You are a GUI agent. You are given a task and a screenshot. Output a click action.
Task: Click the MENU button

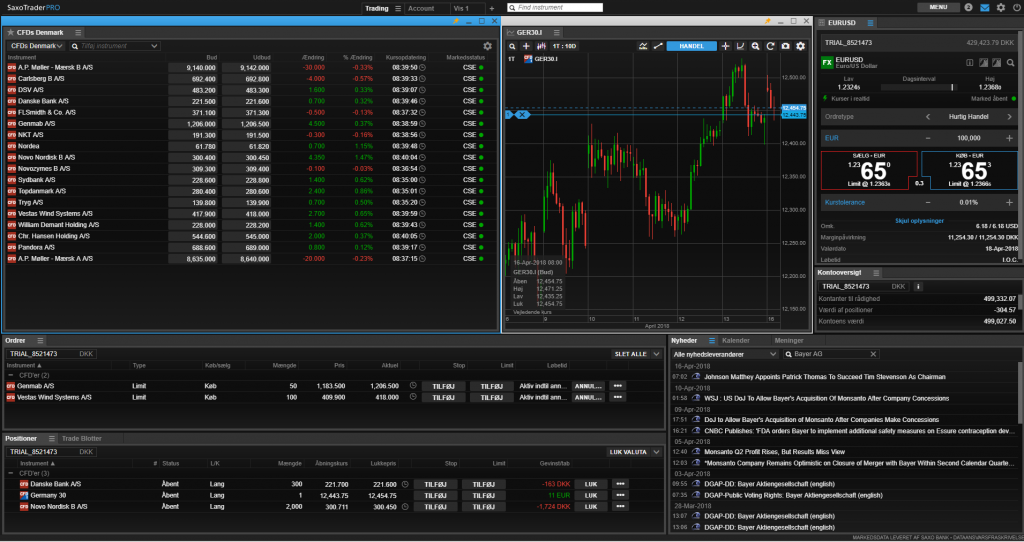938,8
